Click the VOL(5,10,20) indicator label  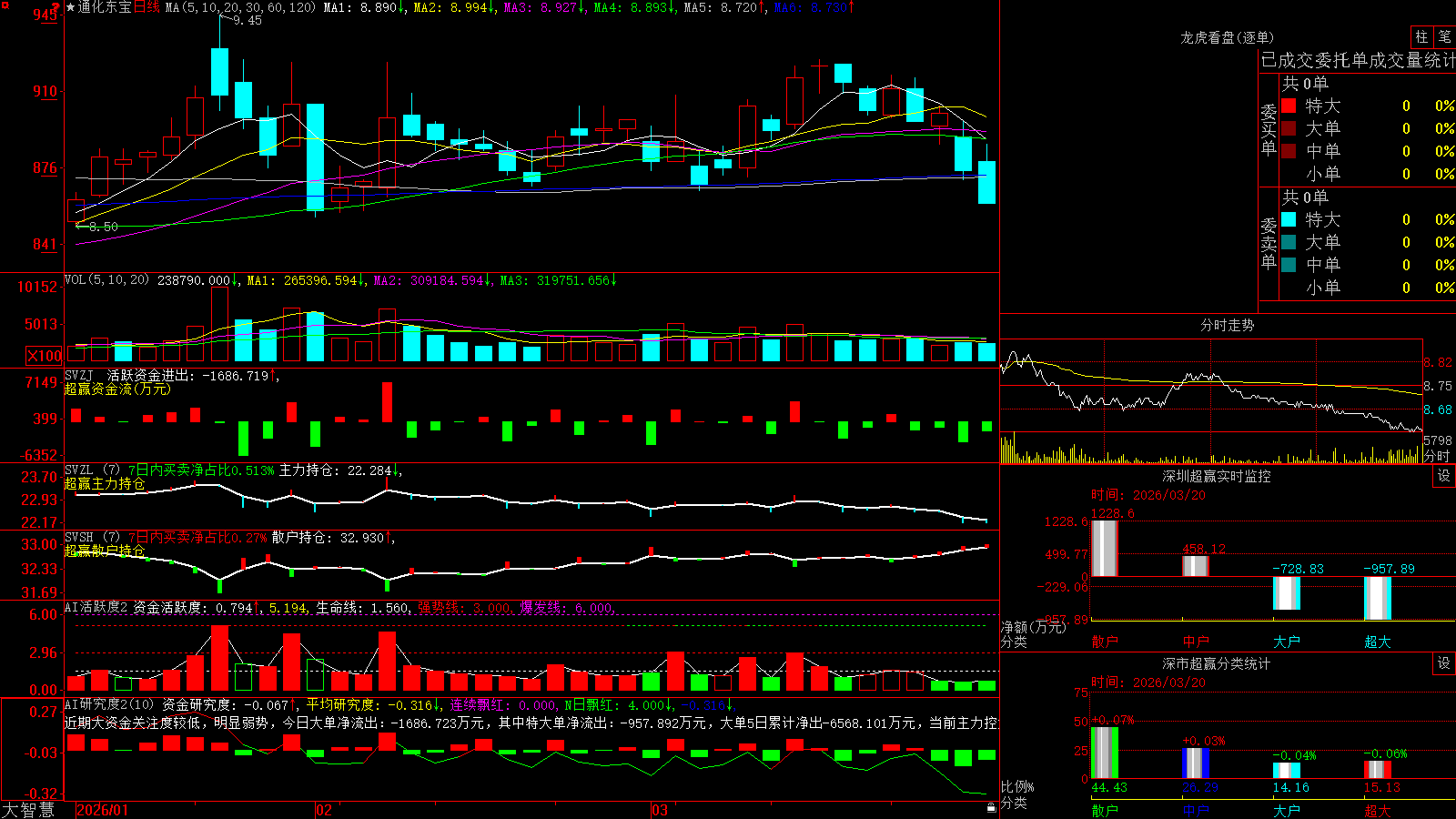[106, 280]
